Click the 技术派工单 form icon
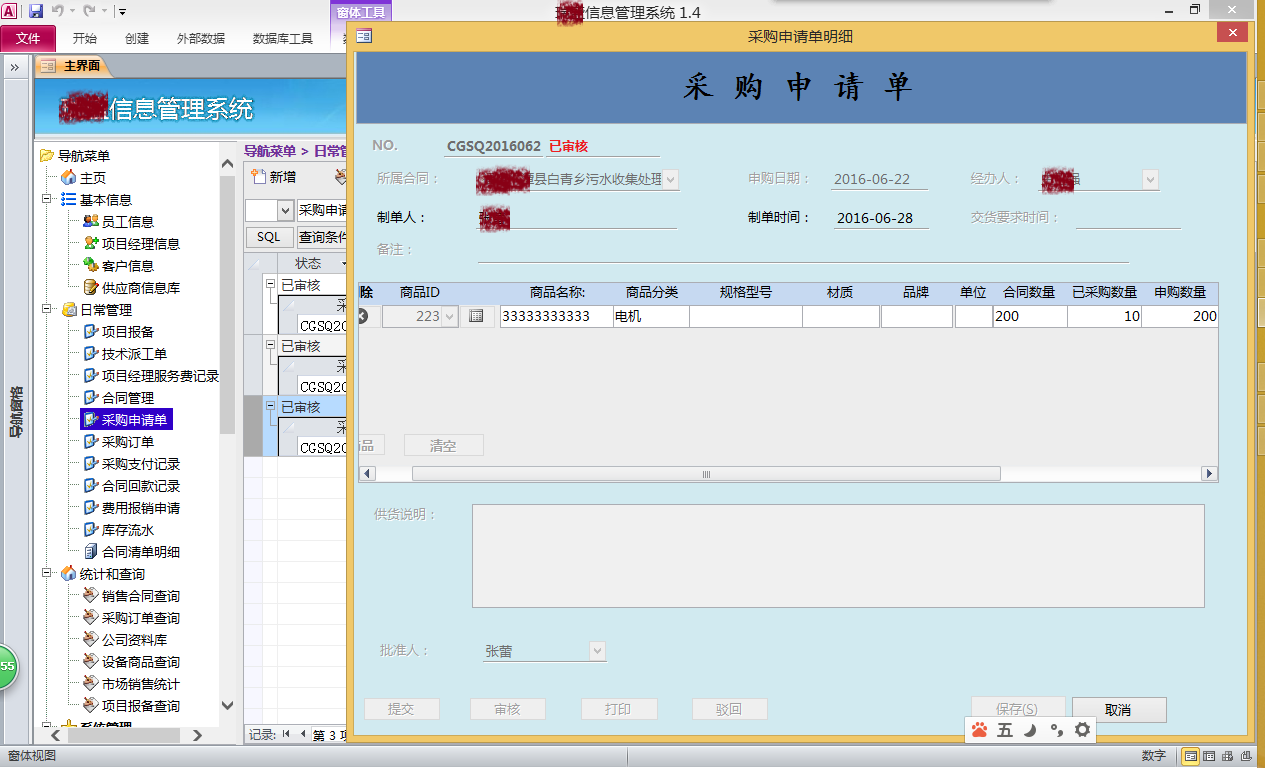1265x768 pixels. (x=91, y=353)
